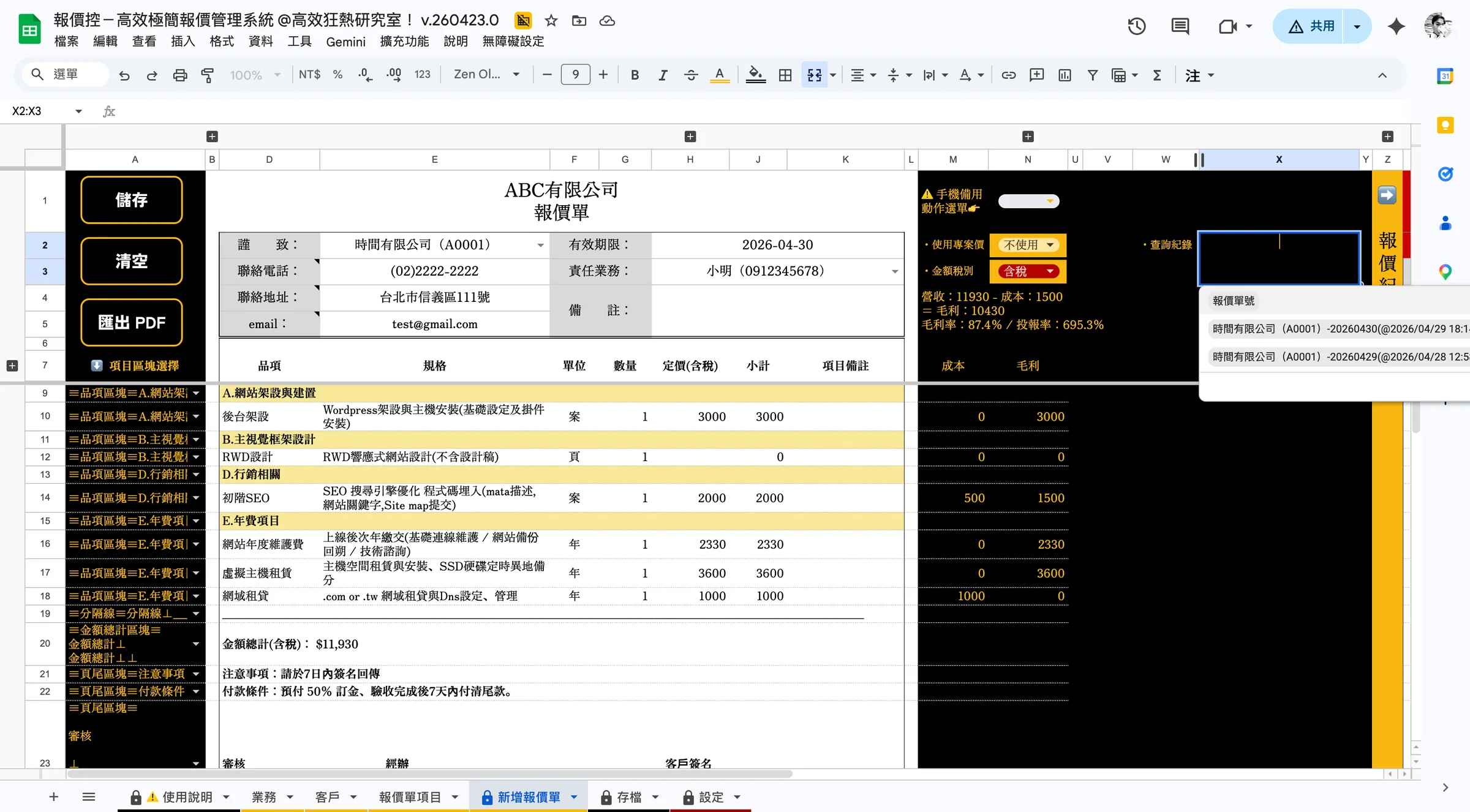Star this spreadsheet document
Viewport: 1470px width, 812px height.
[x=551, y=21]
